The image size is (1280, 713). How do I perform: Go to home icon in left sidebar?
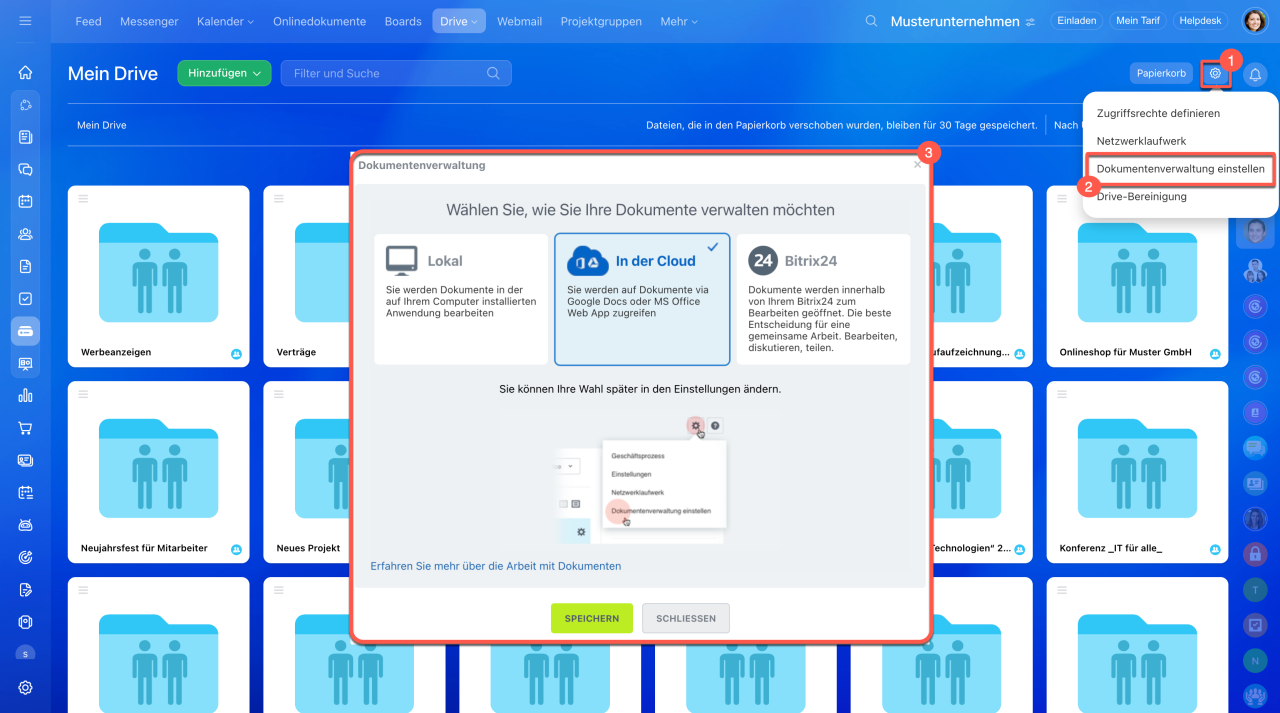click(x=25, y=72)
